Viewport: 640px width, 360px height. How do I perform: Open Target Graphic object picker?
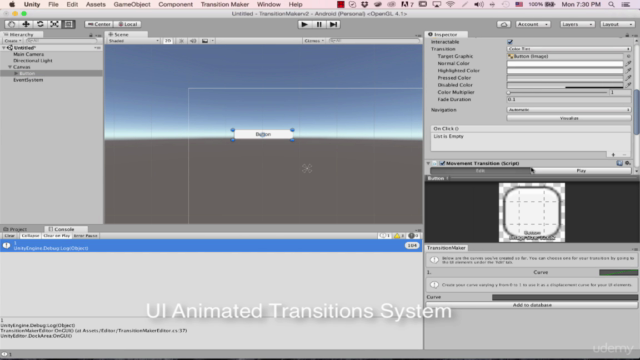point(628,56)
